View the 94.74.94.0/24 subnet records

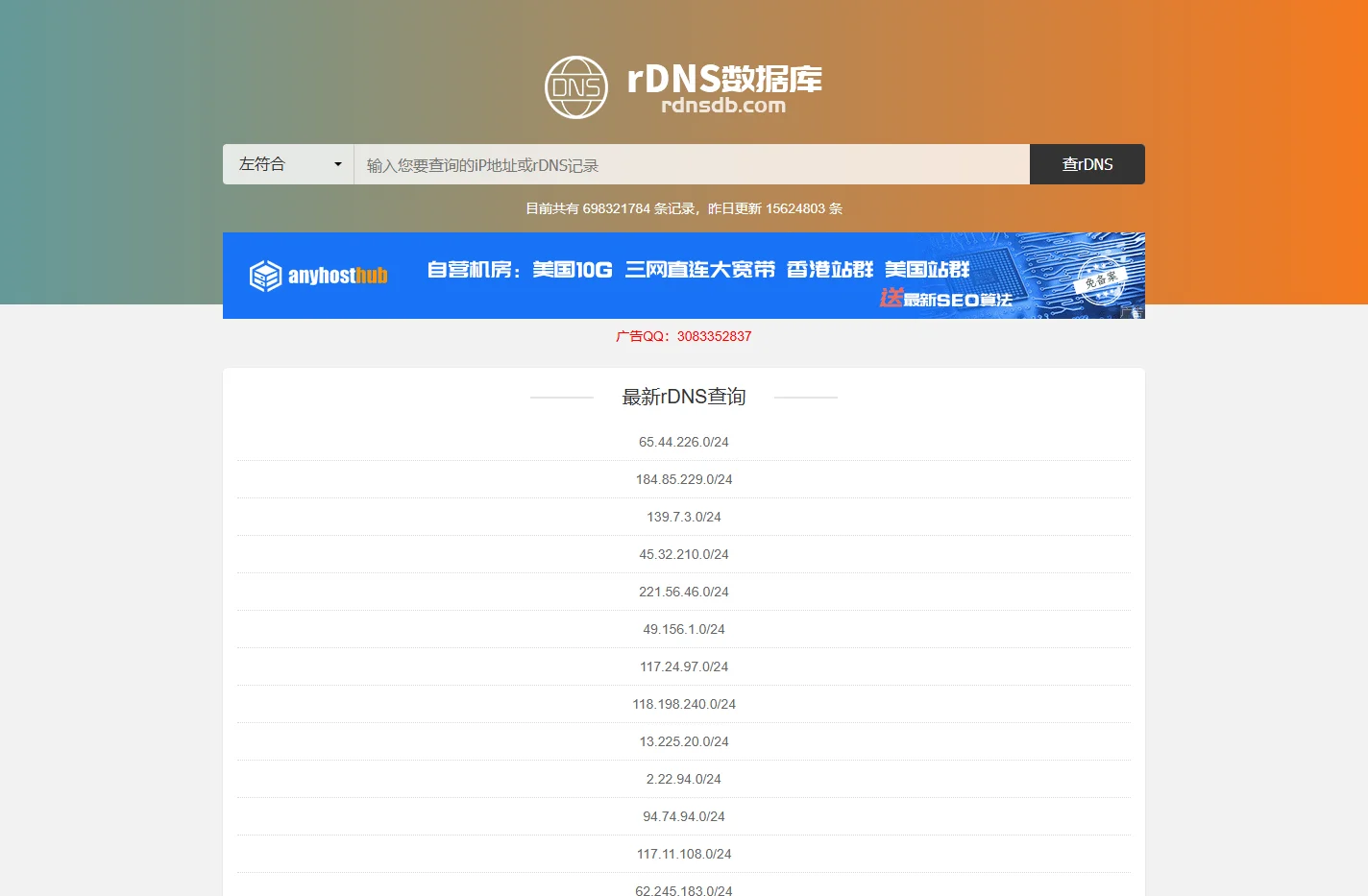pyautogui.click(x=684, y=816)
